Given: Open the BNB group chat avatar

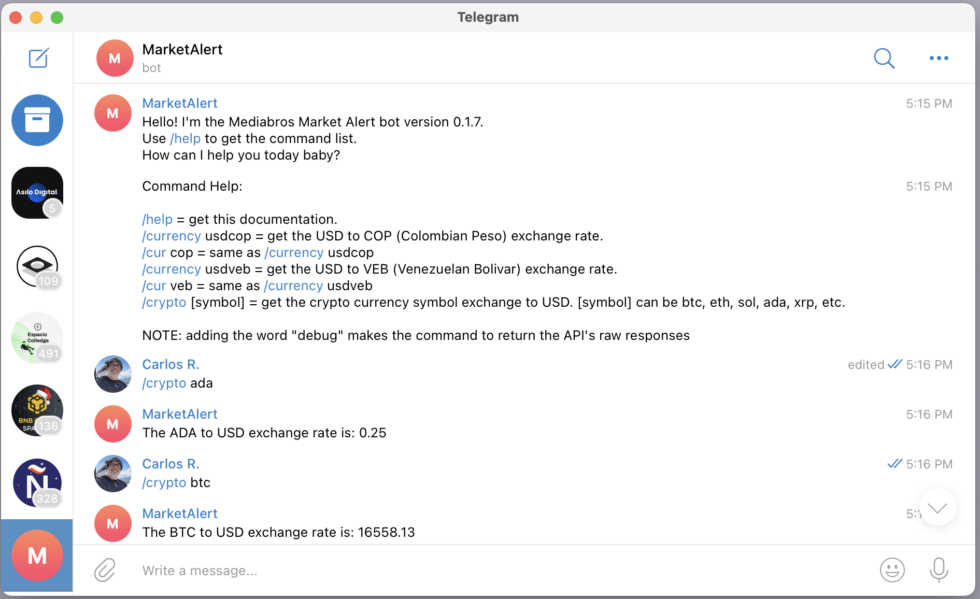Looking at the screenshot, I should (37, 410).
